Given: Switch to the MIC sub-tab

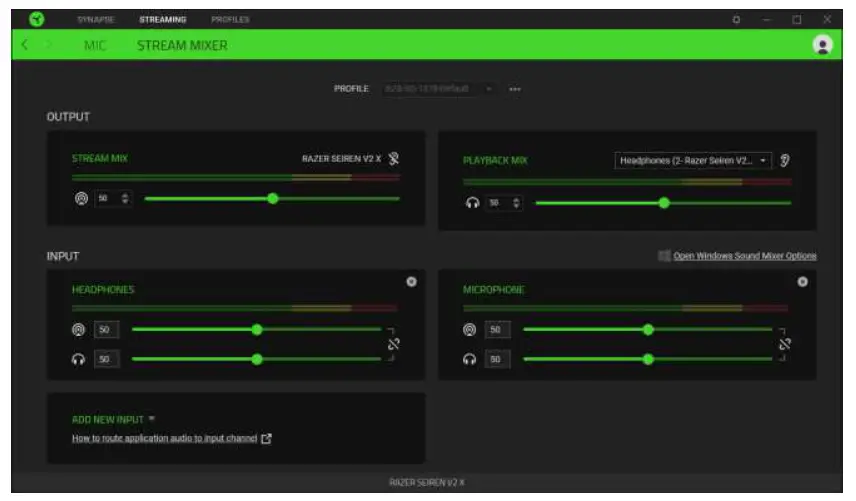Looking at the screenshot, I should [95, 45].
